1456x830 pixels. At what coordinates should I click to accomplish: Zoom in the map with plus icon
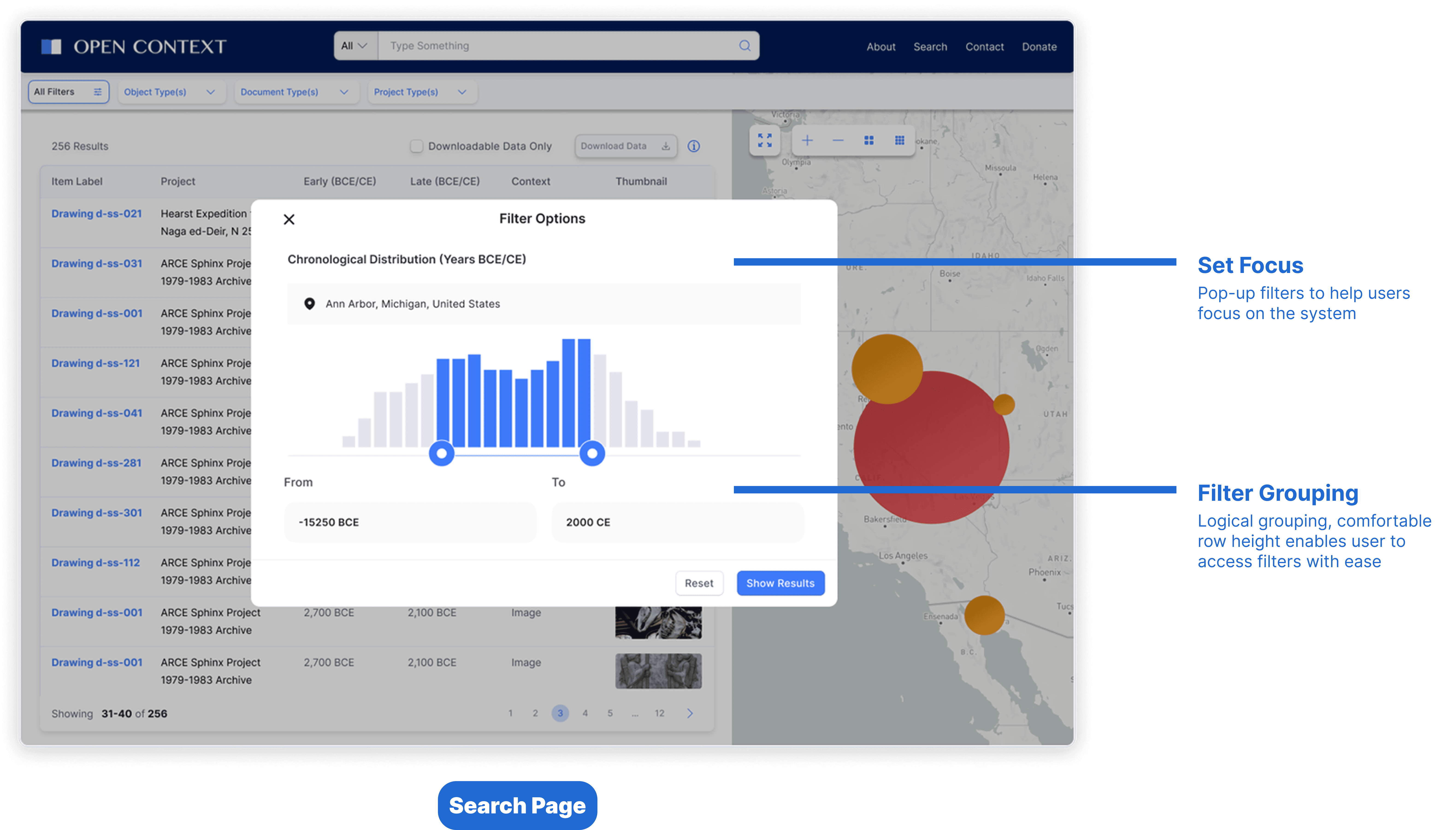click(807, 140)
